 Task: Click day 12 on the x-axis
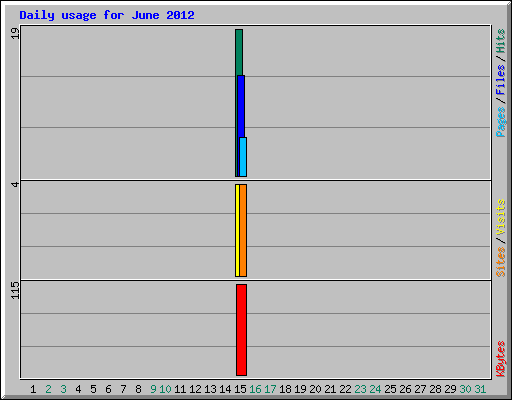tap(195, 389)
